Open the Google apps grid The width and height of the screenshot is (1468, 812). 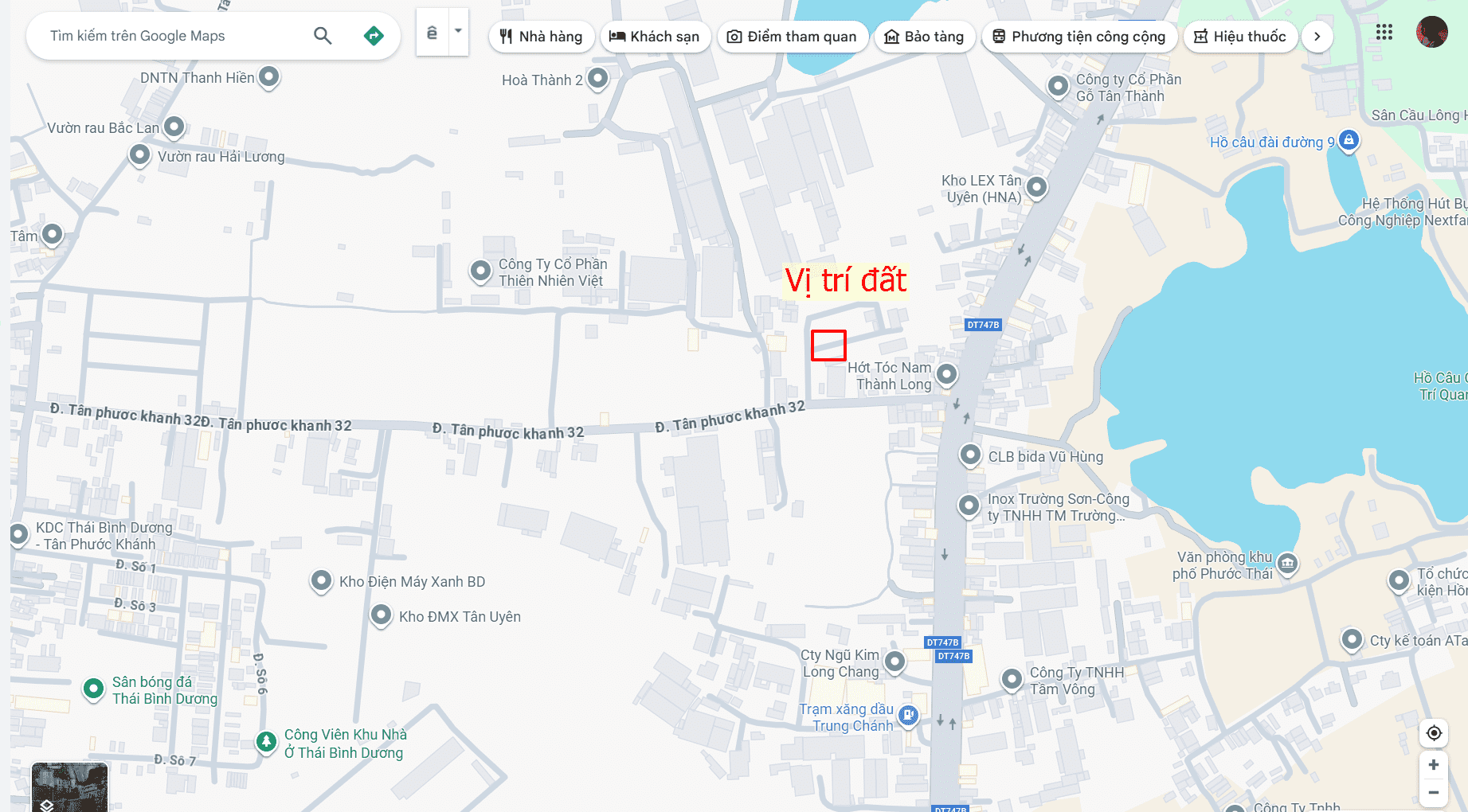click(x=1384, y=33)
